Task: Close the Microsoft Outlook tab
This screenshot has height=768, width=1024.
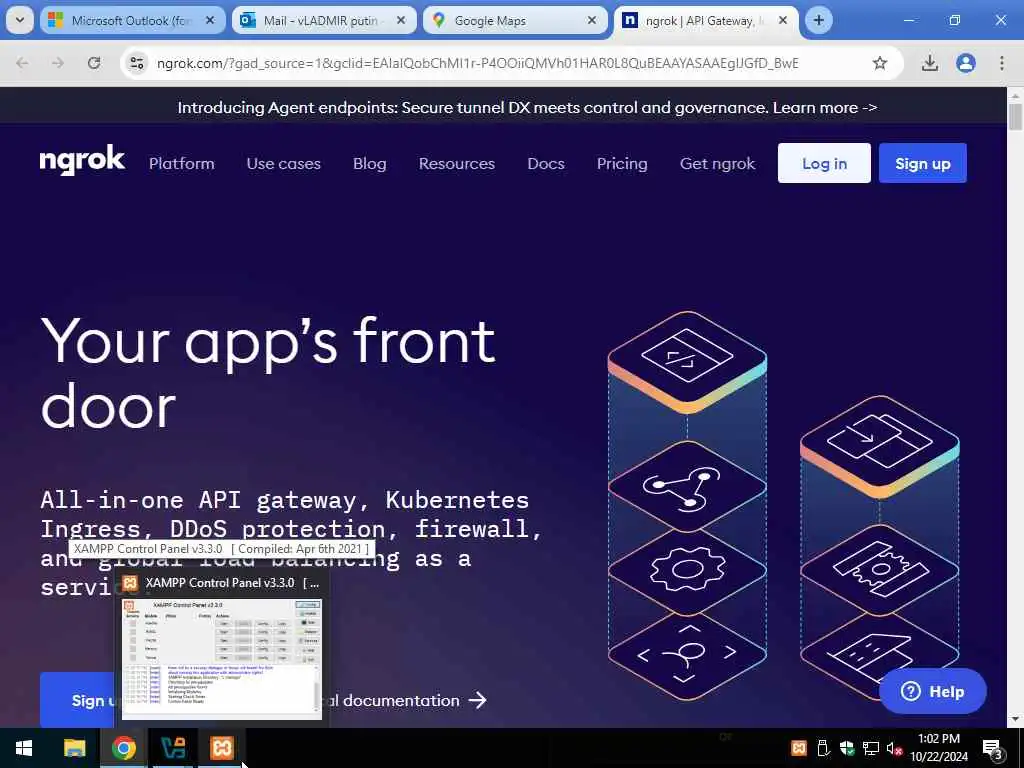Action: coord(210,20)
